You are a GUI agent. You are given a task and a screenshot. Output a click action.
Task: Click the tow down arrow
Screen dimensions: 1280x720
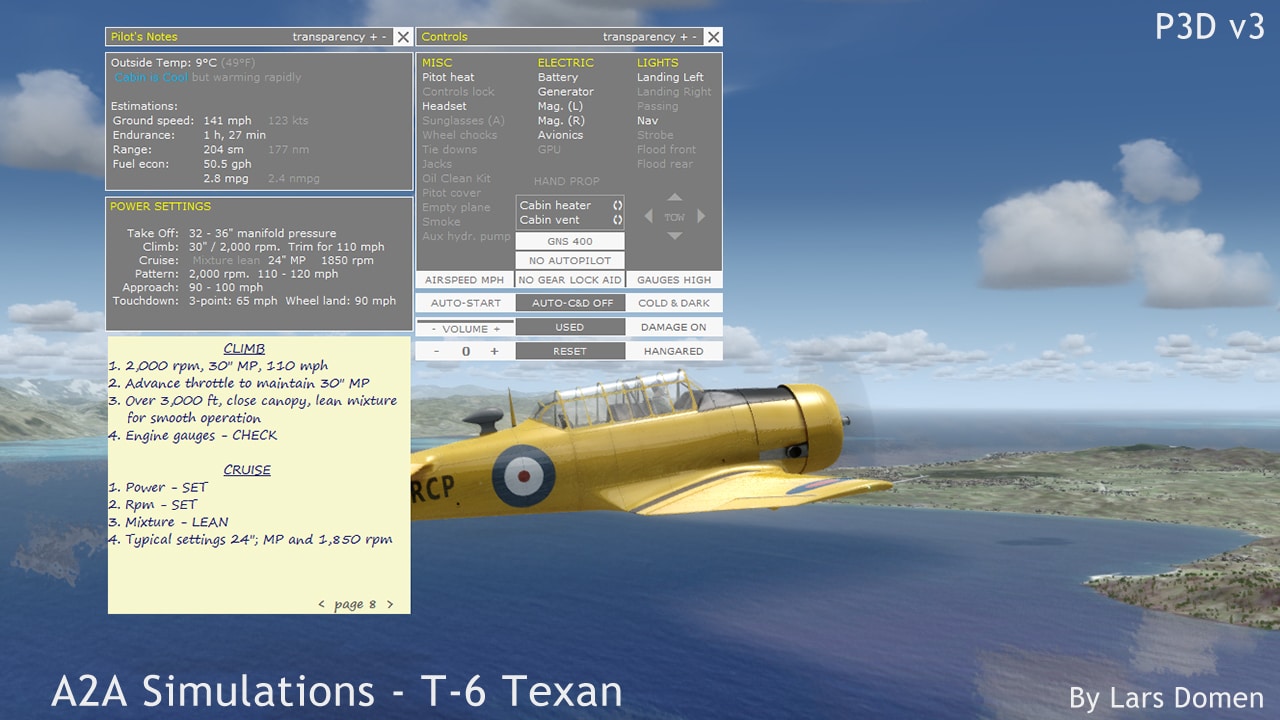tap(675, 236)
